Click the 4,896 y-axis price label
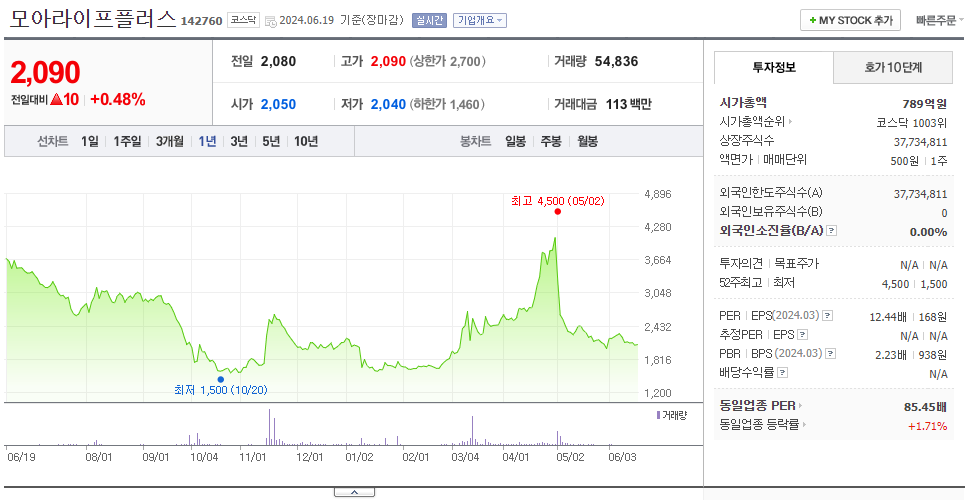 coord(657,194)
